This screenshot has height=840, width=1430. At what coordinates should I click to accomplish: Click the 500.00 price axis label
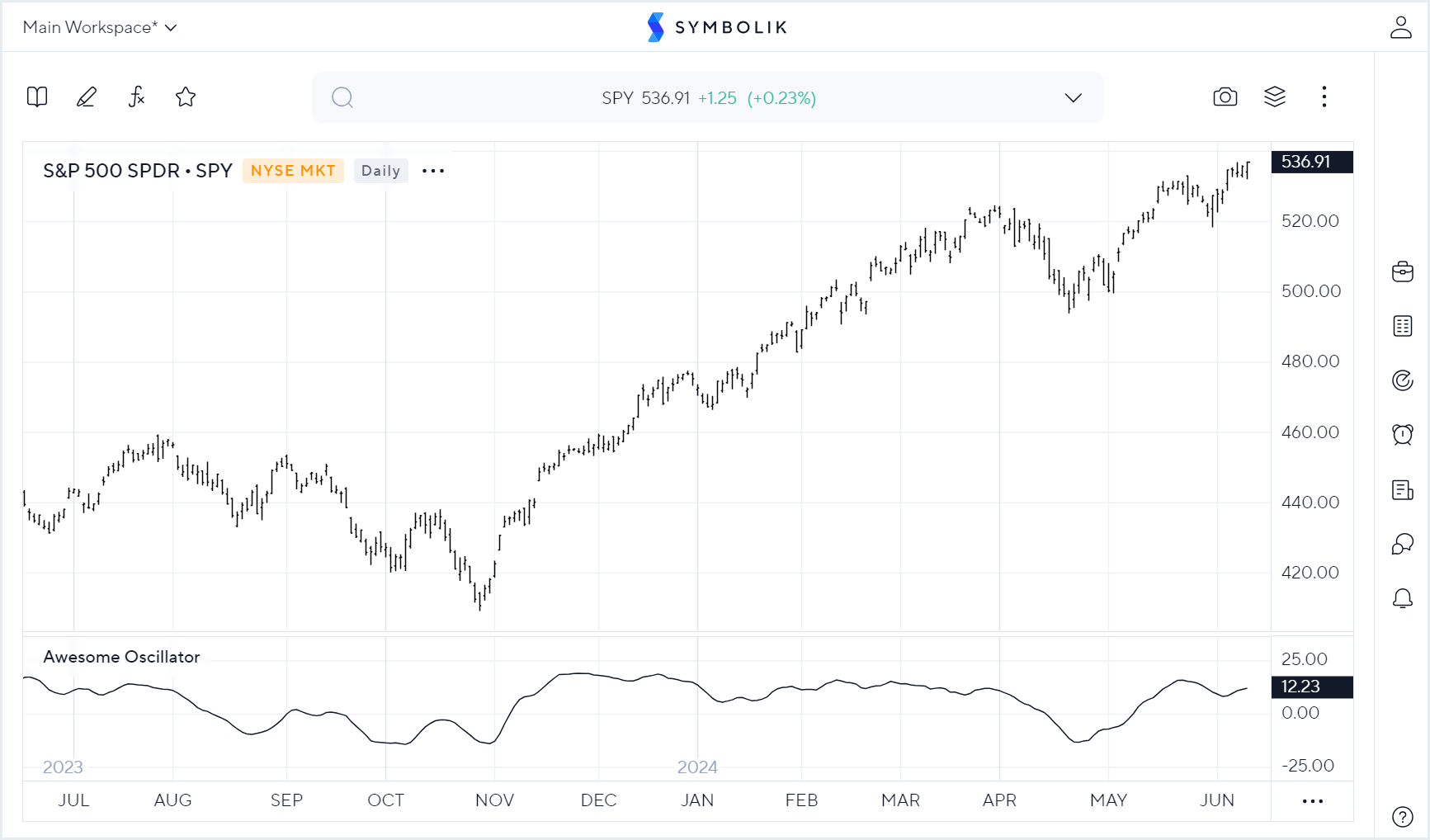coord(1310,291)
